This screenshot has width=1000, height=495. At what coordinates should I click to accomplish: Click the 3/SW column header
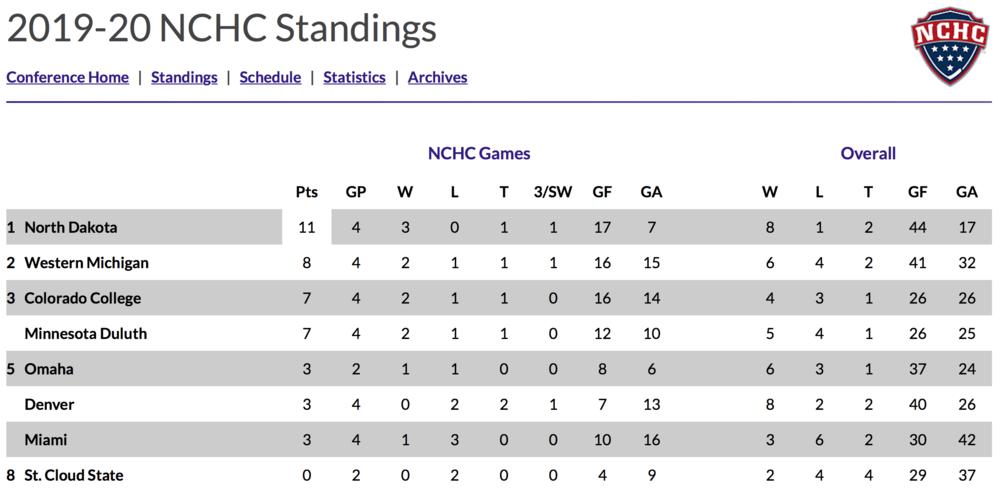point(552,192)
